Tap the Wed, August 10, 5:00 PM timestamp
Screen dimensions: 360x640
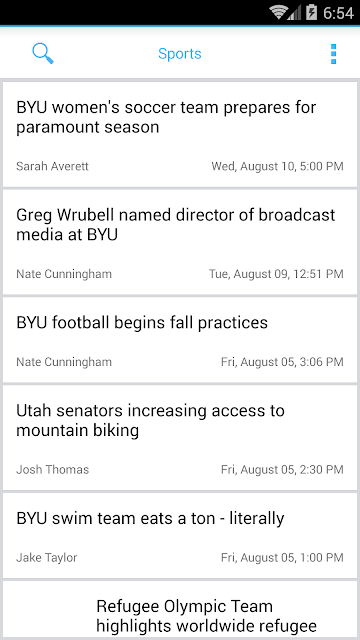coord(278,167)
